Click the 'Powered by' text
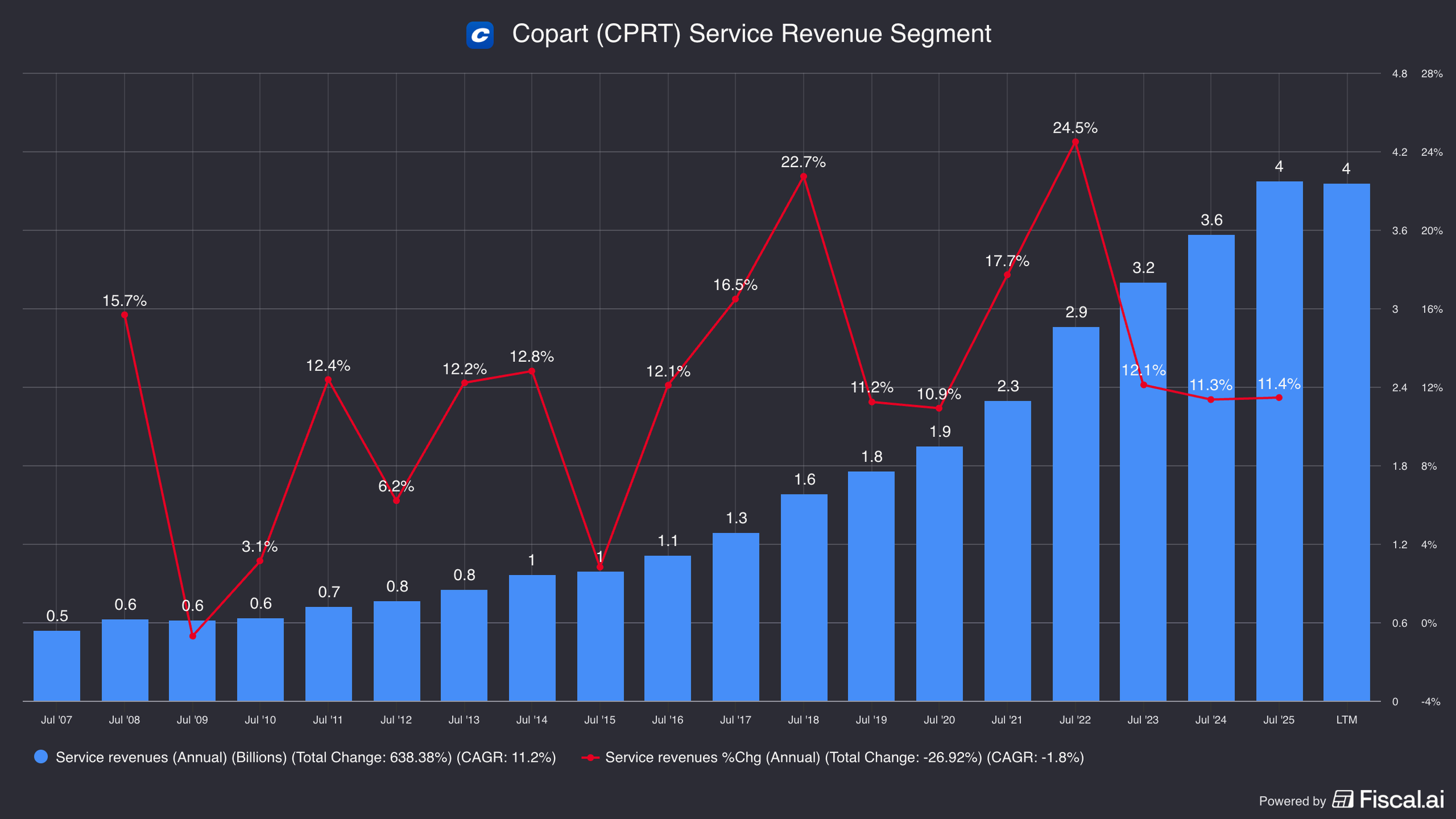Viewport: 1456px width, 819px height. pyautogui.click(x=1292, y=801)
